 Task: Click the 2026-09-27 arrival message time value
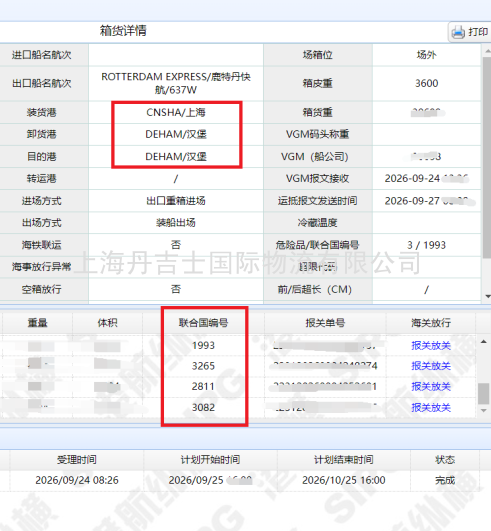point(429,201)
